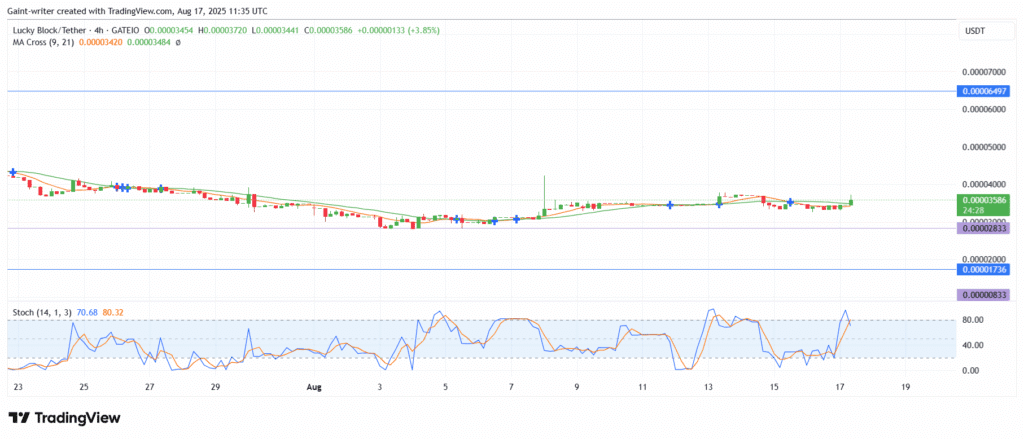Click the 40.00 Stoch axis label
This screenshot has width=1024, height=439.
click(x=974, y=345)
